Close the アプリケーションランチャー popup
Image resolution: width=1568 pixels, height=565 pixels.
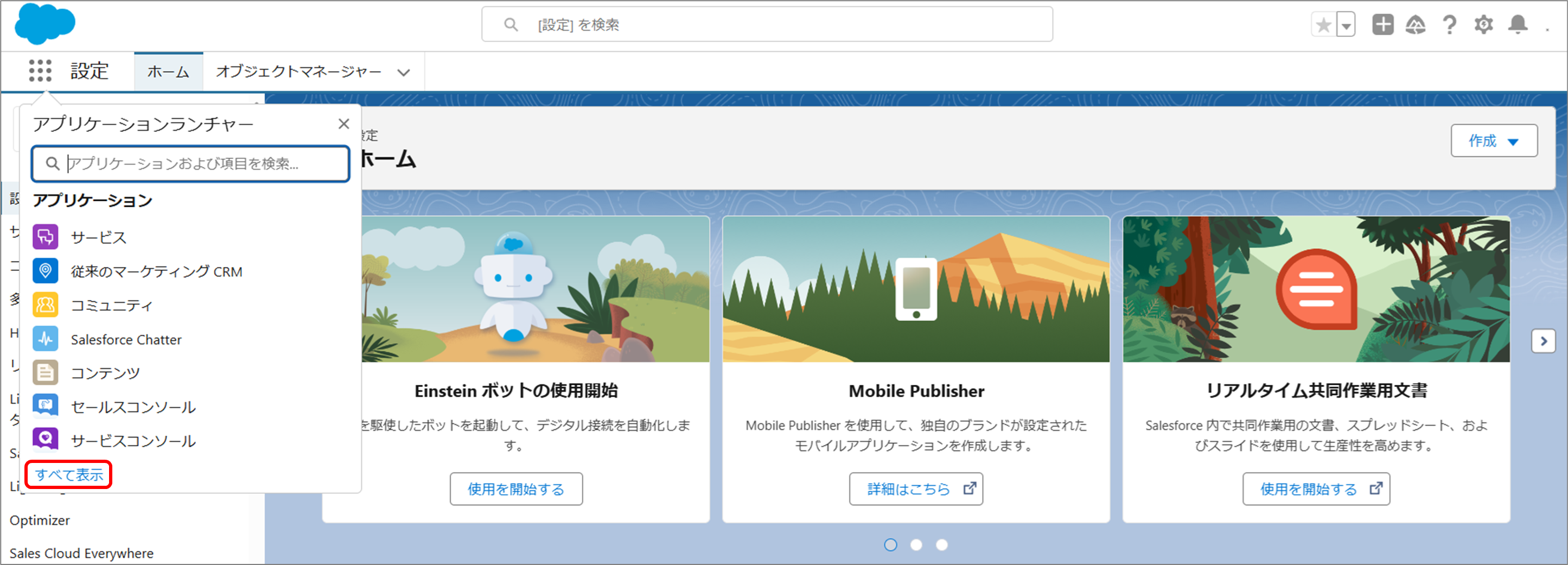344,124
